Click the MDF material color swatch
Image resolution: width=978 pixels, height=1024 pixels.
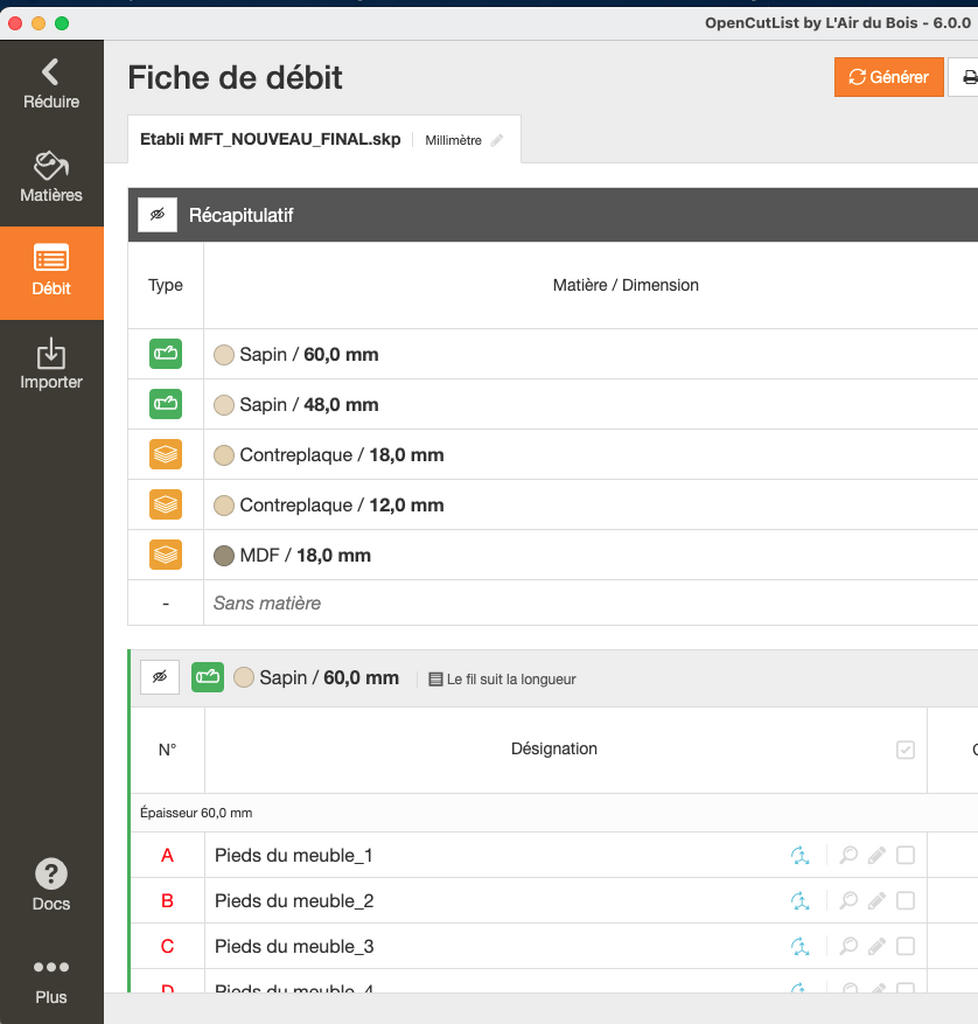(x=224, y=556)
